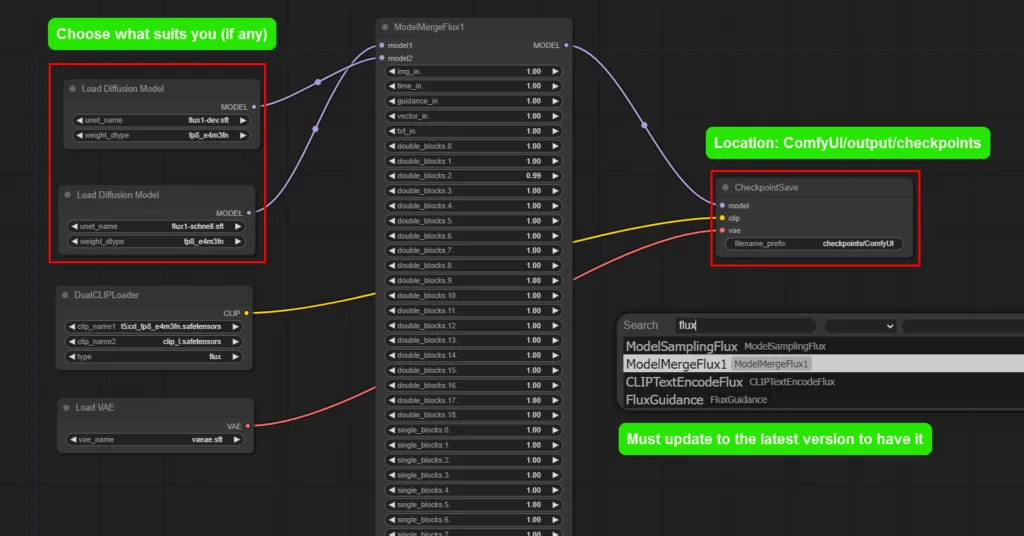Click the node search field containing flux
This screenshot has width=1024, height=536.
tap(745, 325)
